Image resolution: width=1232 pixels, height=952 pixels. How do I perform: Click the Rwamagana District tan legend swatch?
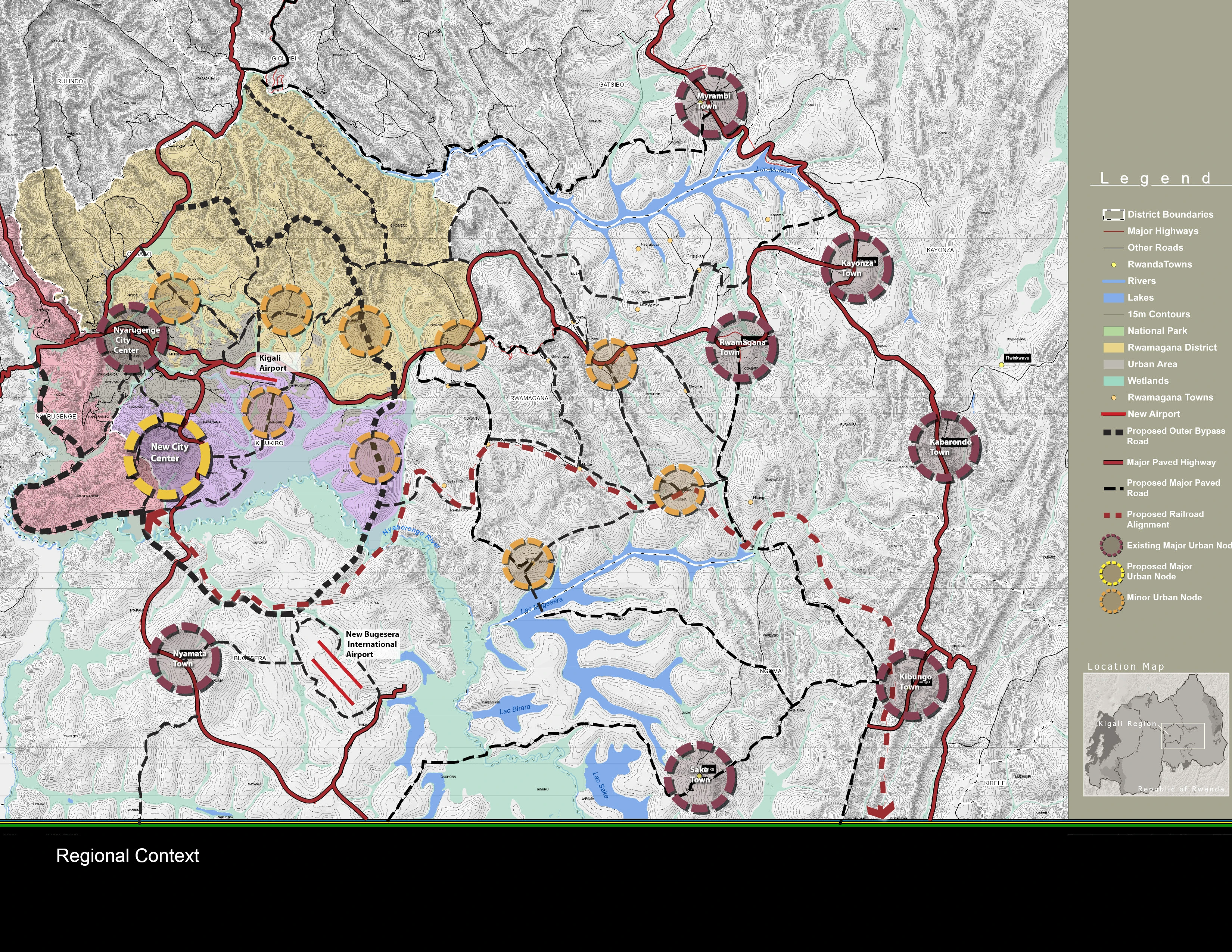coord(1113,348)
